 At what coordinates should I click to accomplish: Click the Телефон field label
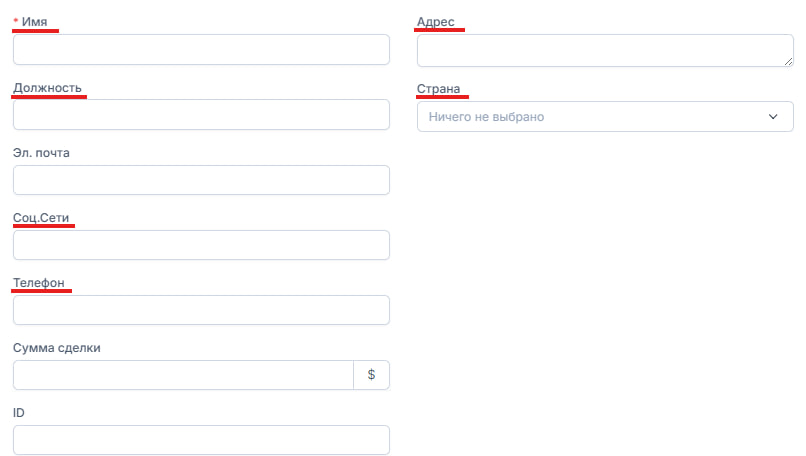point(39,283)
